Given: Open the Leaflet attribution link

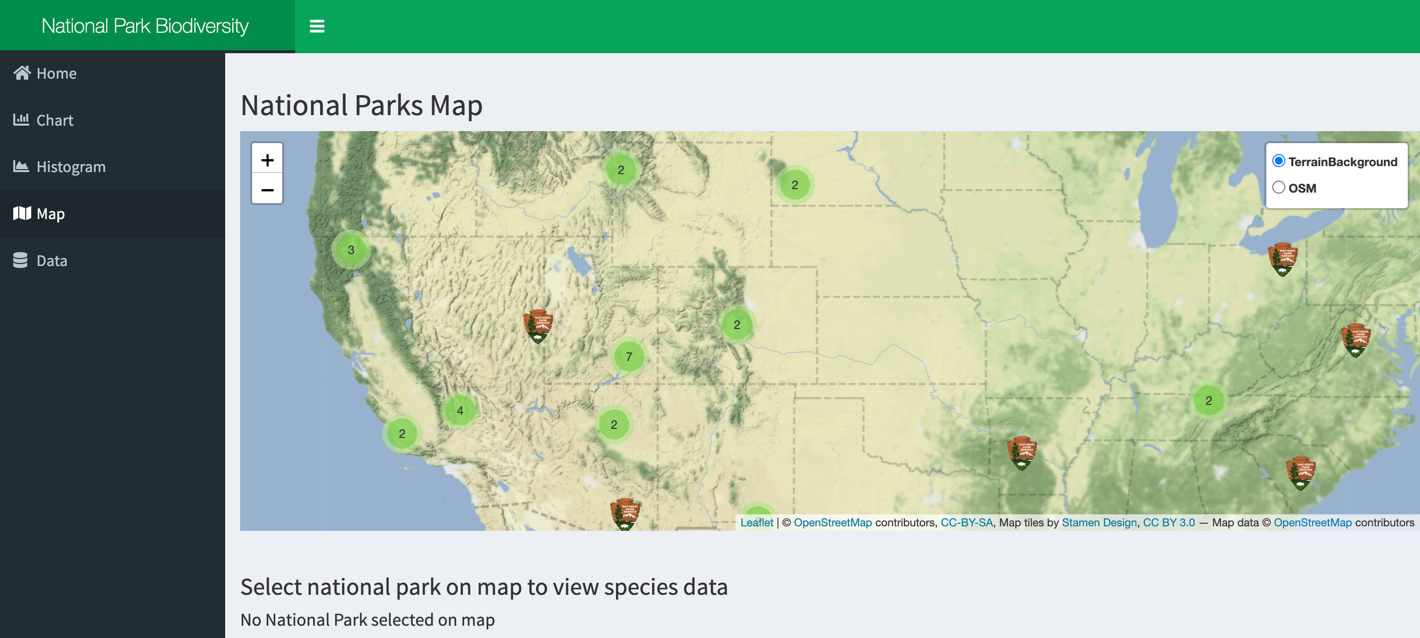Looking at the screenshot, I should click(x=756, y=522).
